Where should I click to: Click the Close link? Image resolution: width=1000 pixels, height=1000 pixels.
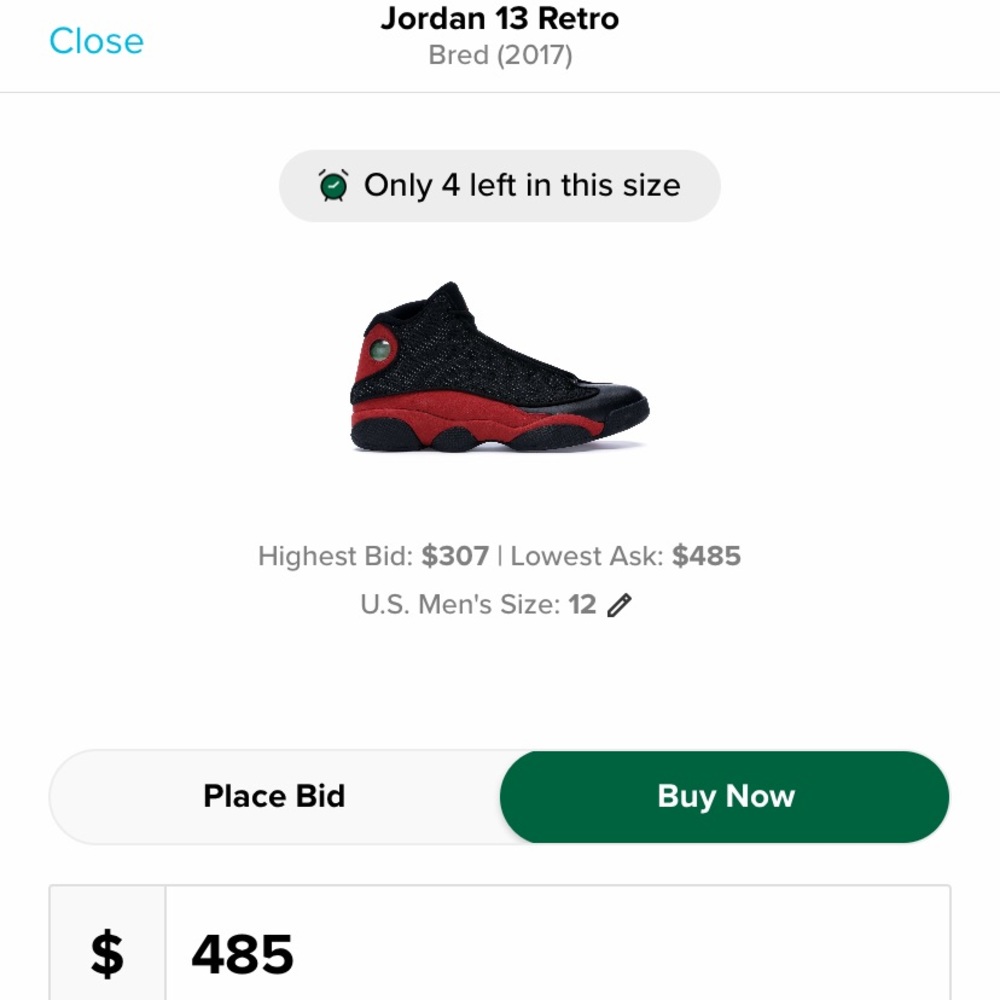[x=95, y=41]
